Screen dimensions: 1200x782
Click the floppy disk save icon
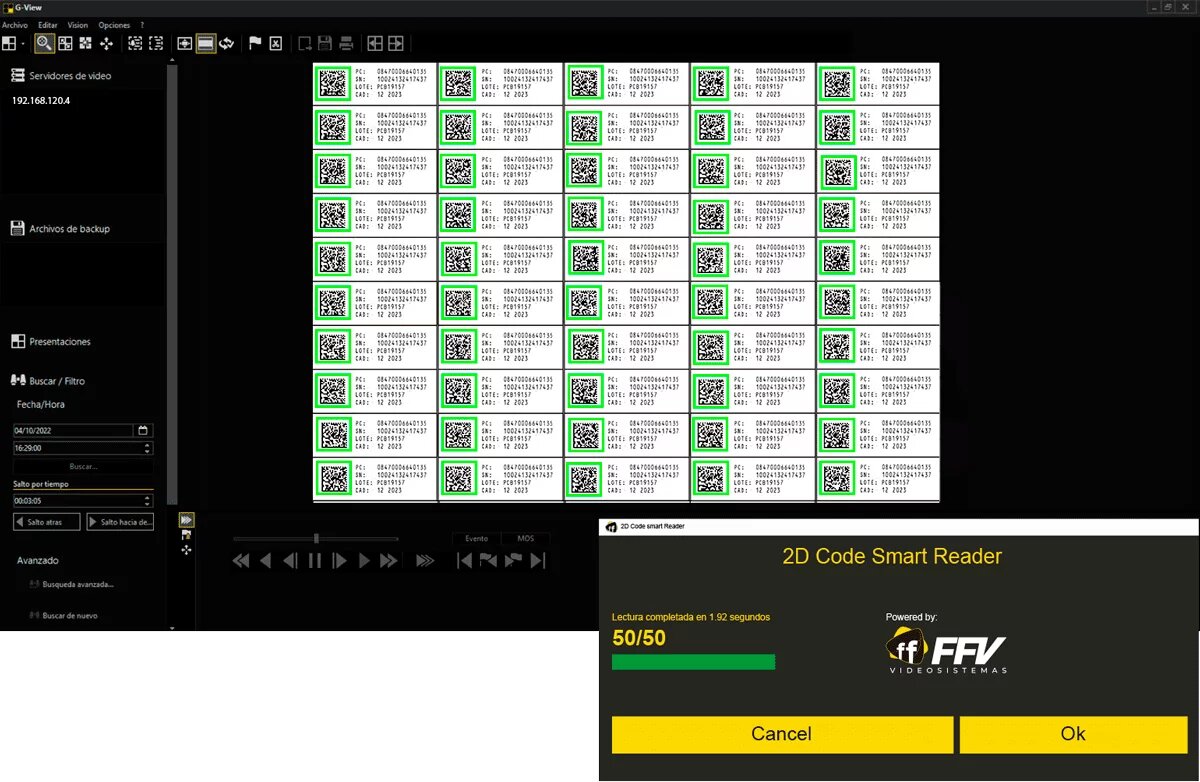[325, 43]
